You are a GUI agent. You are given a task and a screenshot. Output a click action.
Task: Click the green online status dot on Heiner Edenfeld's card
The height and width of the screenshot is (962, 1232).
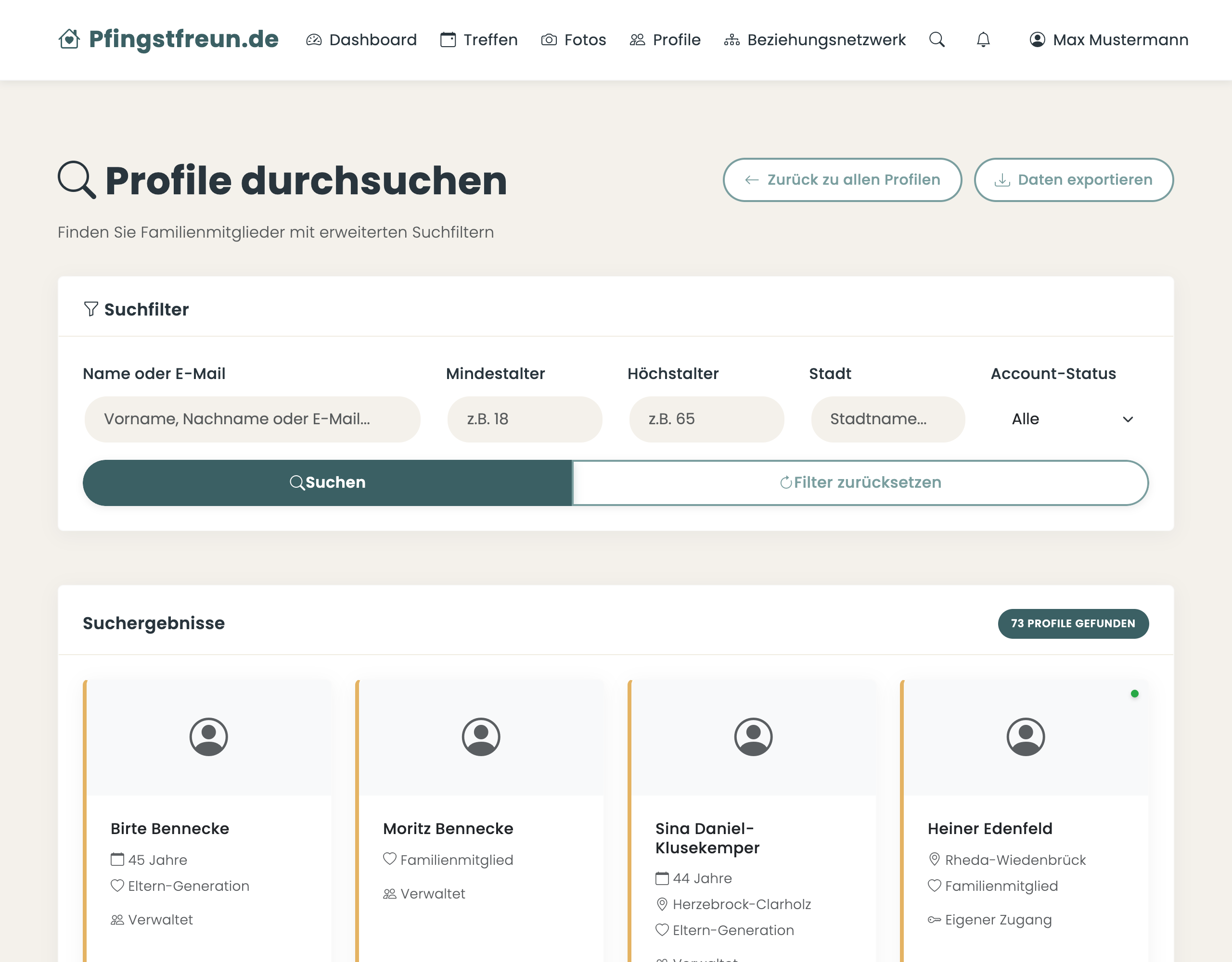point(1136,694)
